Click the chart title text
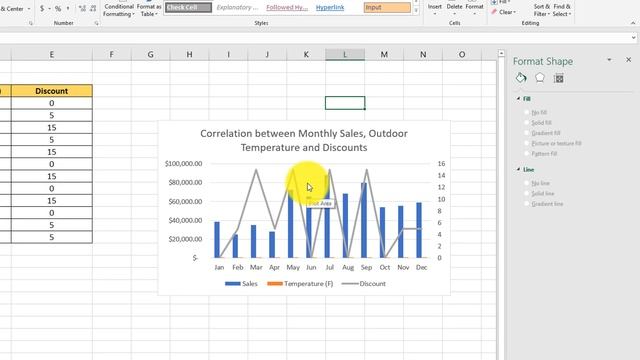Image resolution: width=640 pixels, height=360 pixels. tap(304, 140)
